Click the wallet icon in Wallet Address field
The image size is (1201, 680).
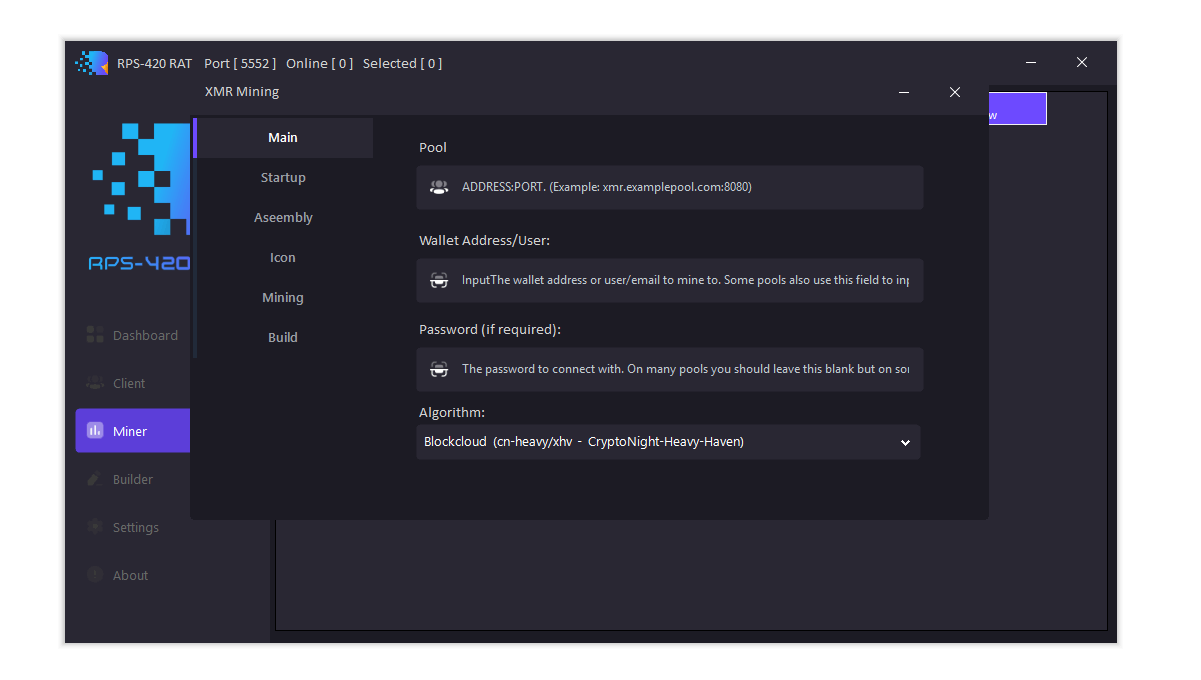pyautogui.click(x=439, y=280)
